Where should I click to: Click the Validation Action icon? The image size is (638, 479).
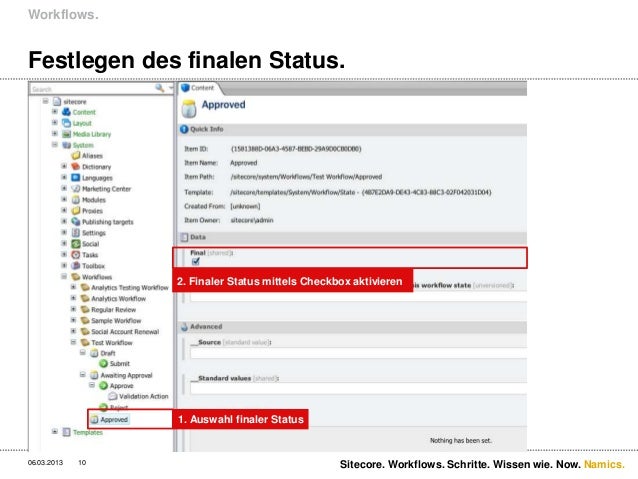[x=113, y=396]
